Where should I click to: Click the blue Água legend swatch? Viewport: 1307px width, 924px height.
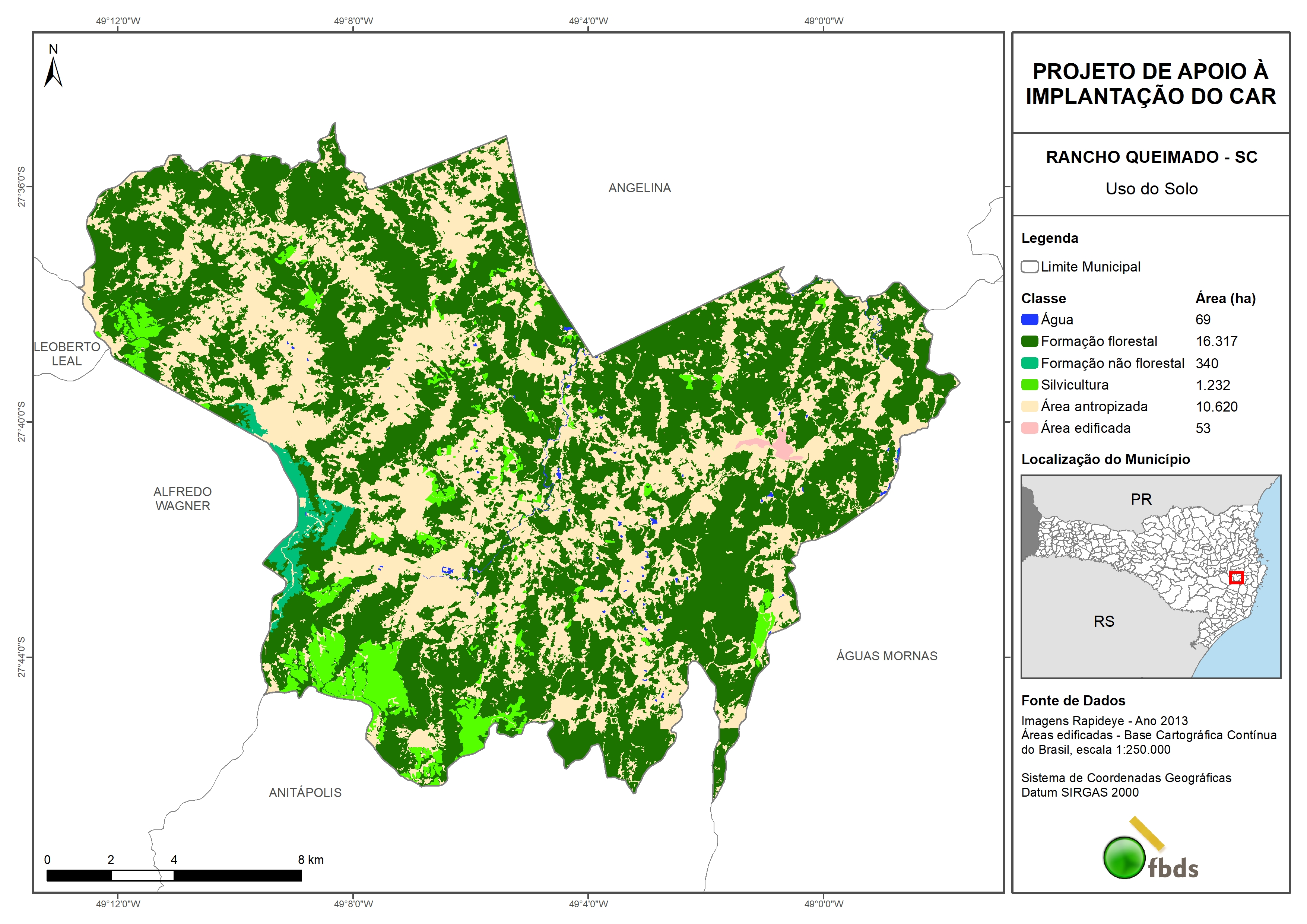coord(1029,320)
